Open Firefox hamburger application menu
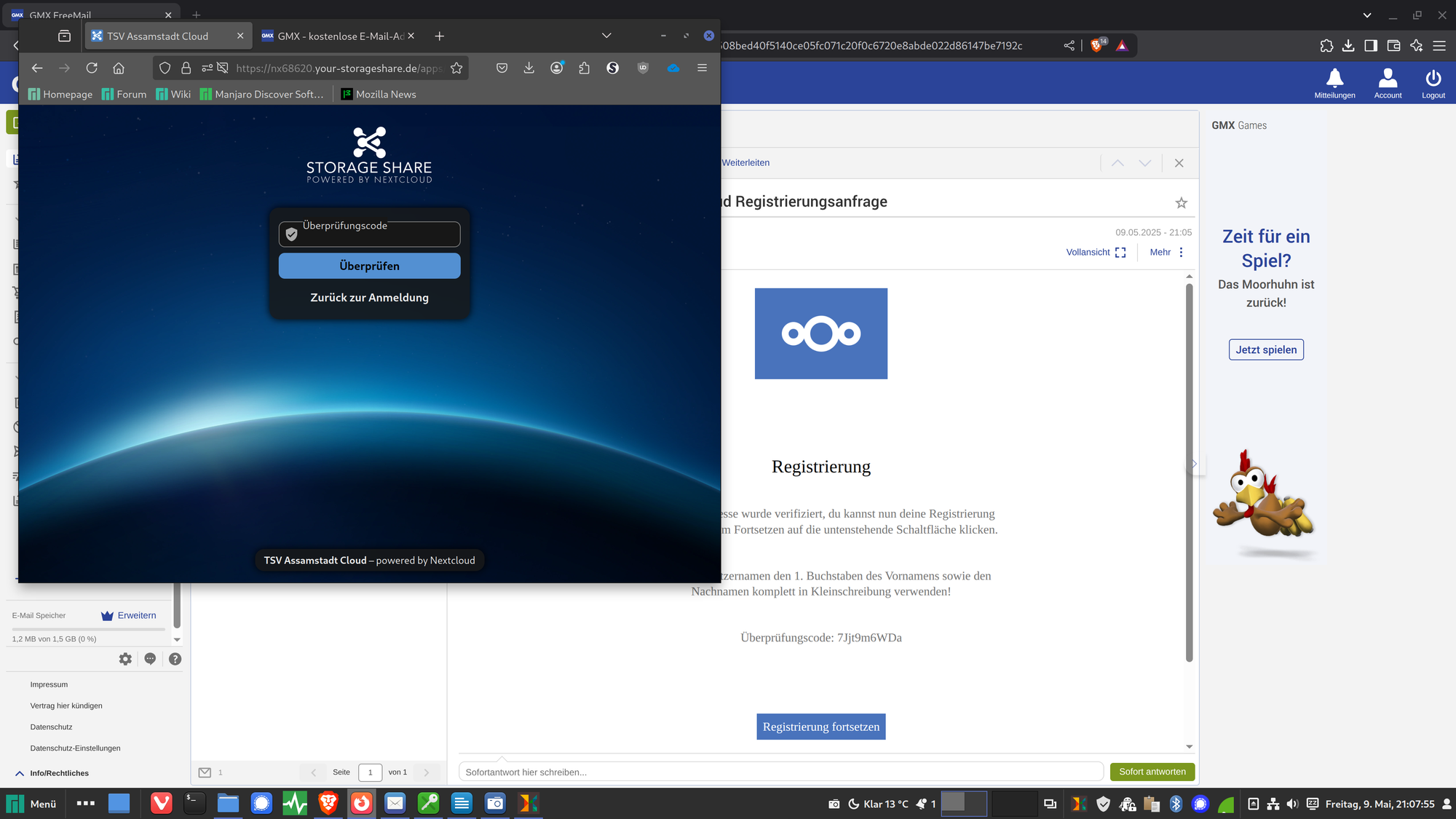 (702, 68)
